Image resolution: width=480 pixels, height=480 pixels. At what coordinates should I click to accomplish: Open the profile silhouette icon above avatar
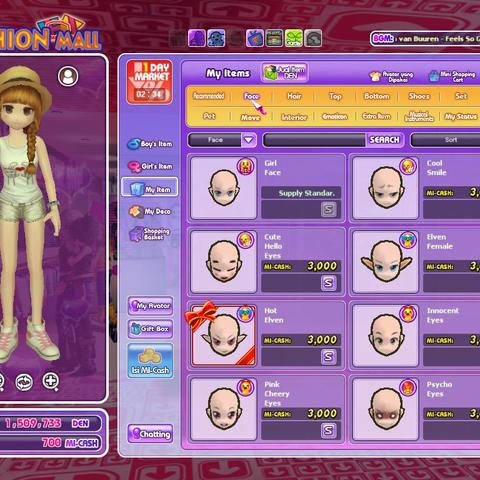tap(68, 76)
